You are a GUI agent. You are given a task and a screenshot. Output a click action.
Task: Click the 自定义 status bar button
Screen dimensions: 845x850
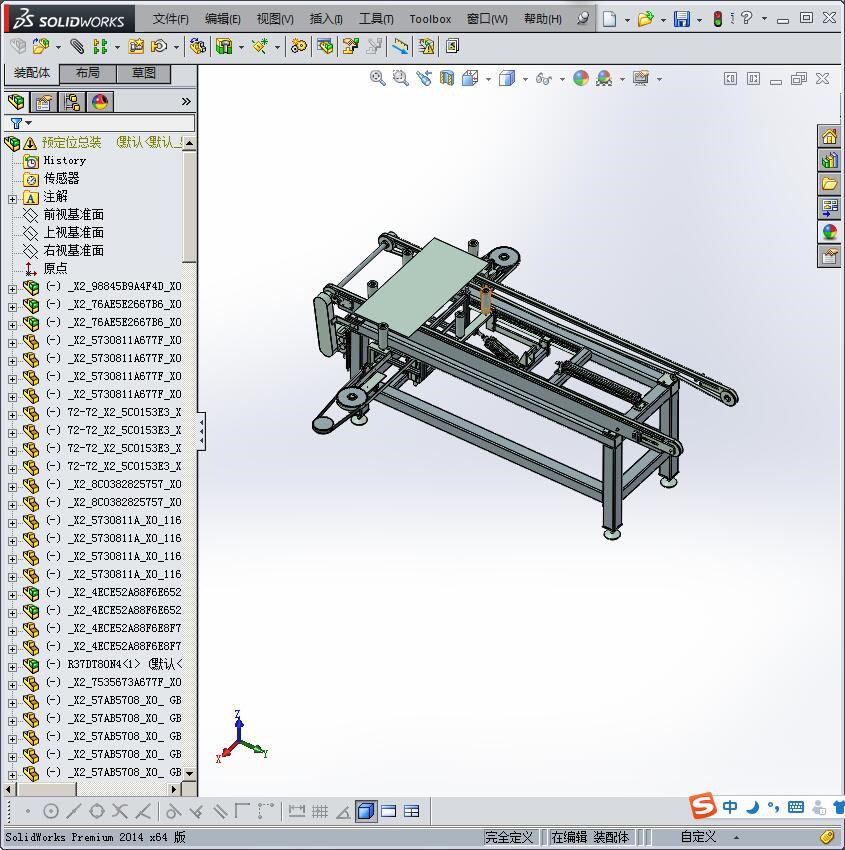(698, 837)
